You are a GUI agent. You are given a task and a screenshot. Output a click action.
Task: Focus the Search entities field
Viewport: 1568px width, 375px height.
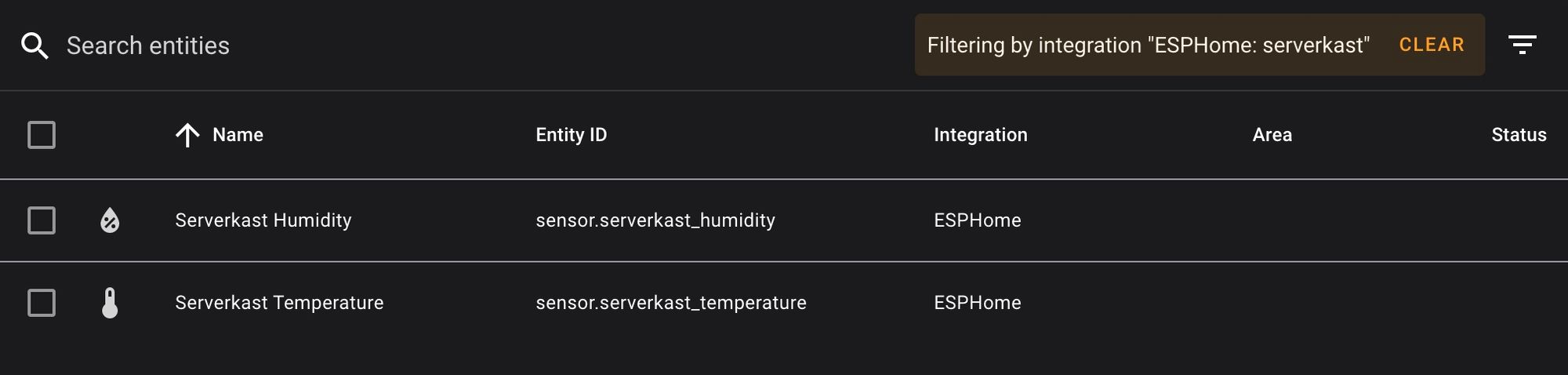(314, 46)
